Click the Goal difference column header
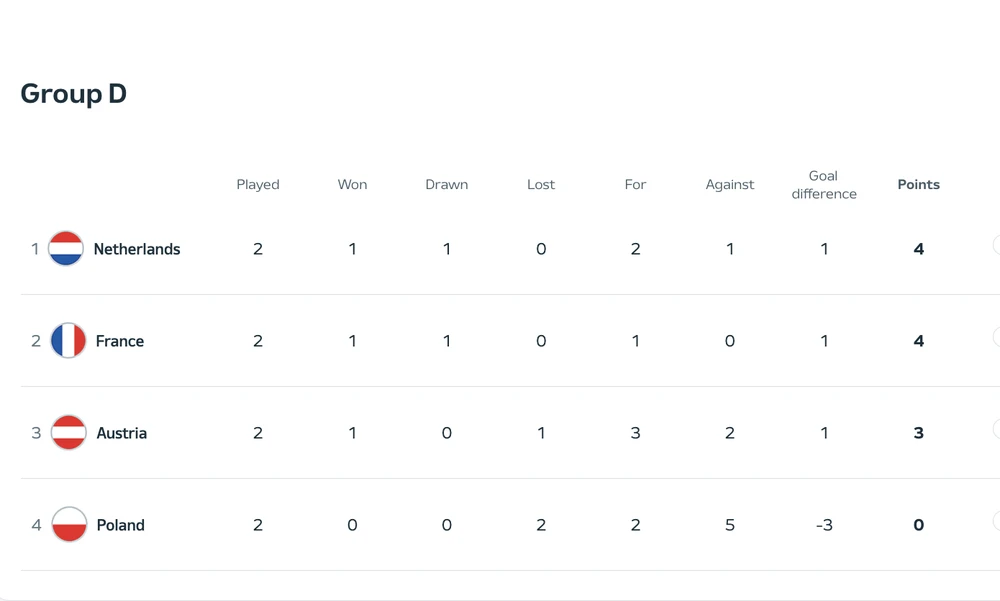The width and height of the screenshot is (1000, 601). point(824,185)
